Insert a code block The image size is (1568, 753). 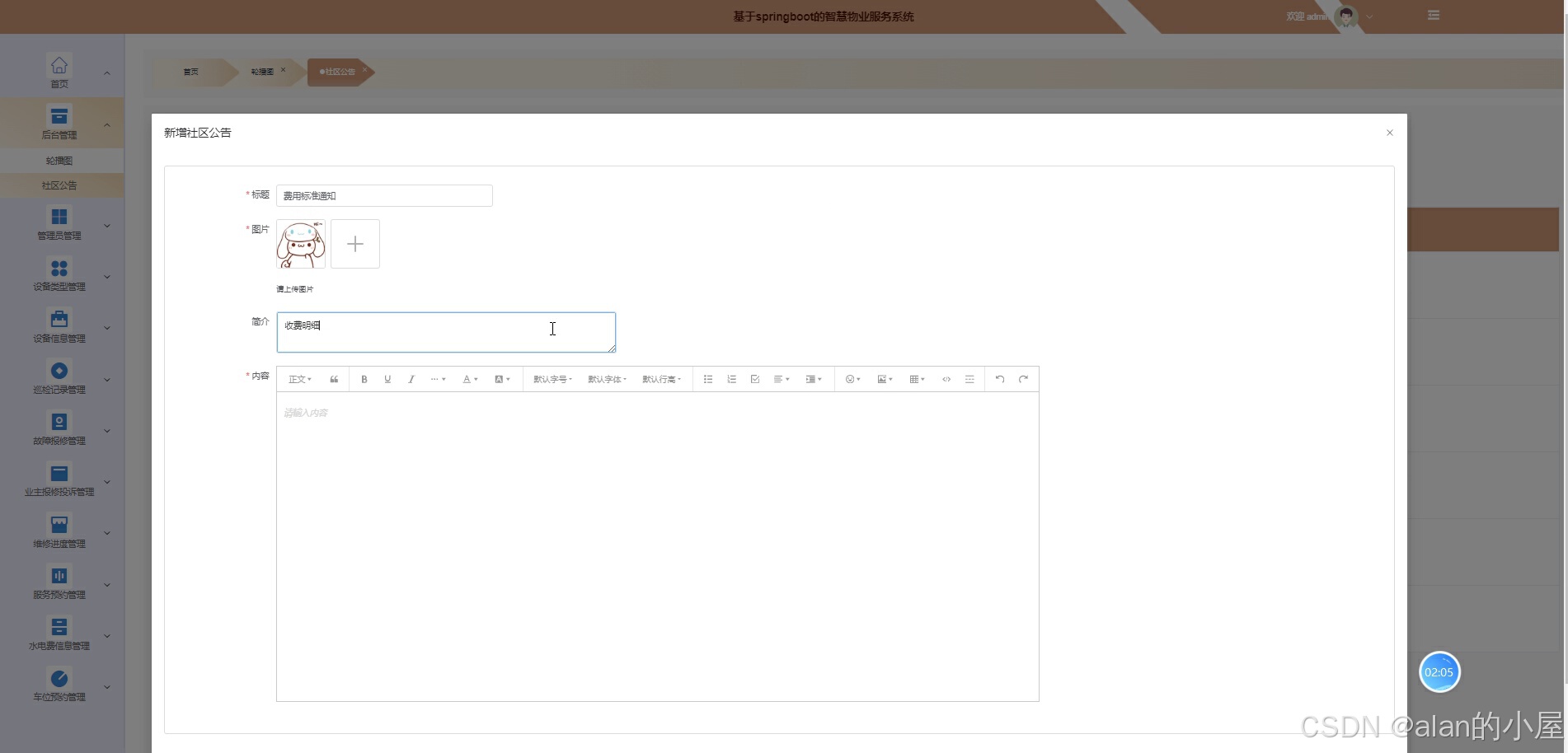tap(946, 379)
